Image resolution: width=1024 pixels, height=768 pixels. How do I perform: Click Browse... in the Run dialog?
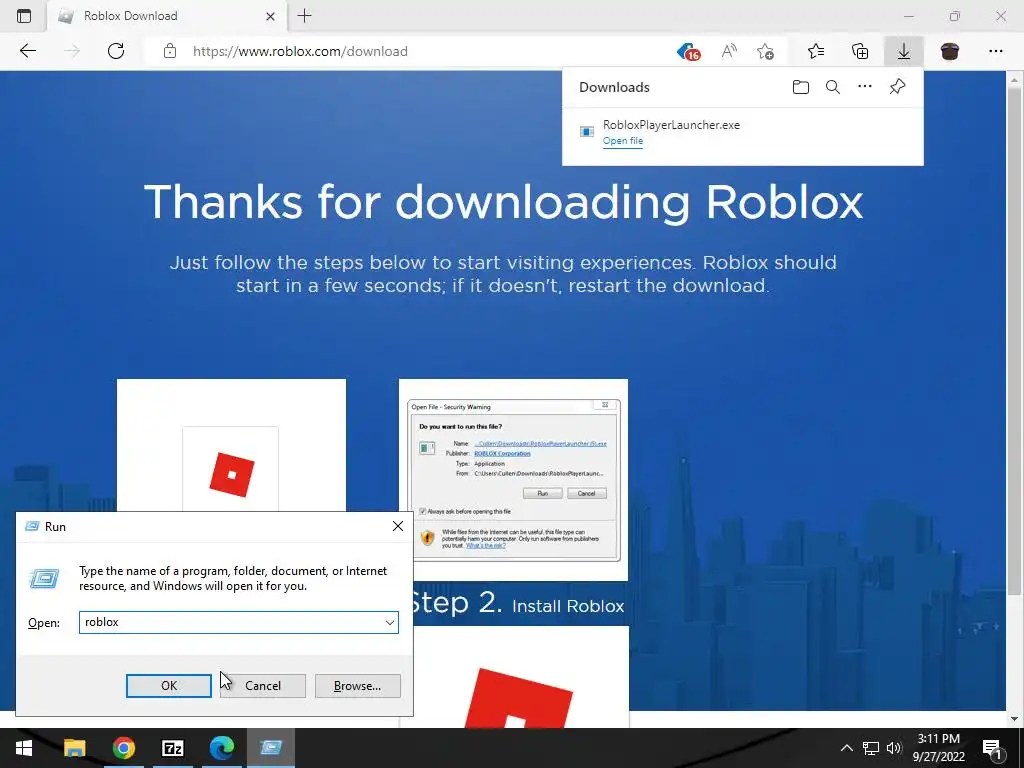[x=357, y=686]
